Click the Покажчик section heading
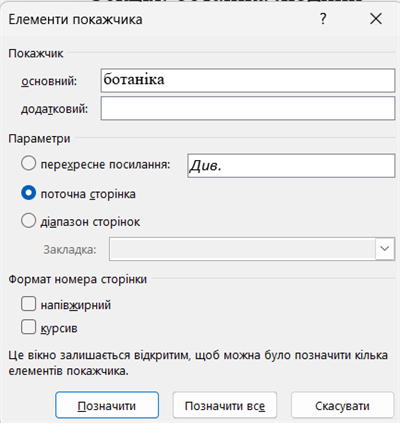 (x=36, y=53)
